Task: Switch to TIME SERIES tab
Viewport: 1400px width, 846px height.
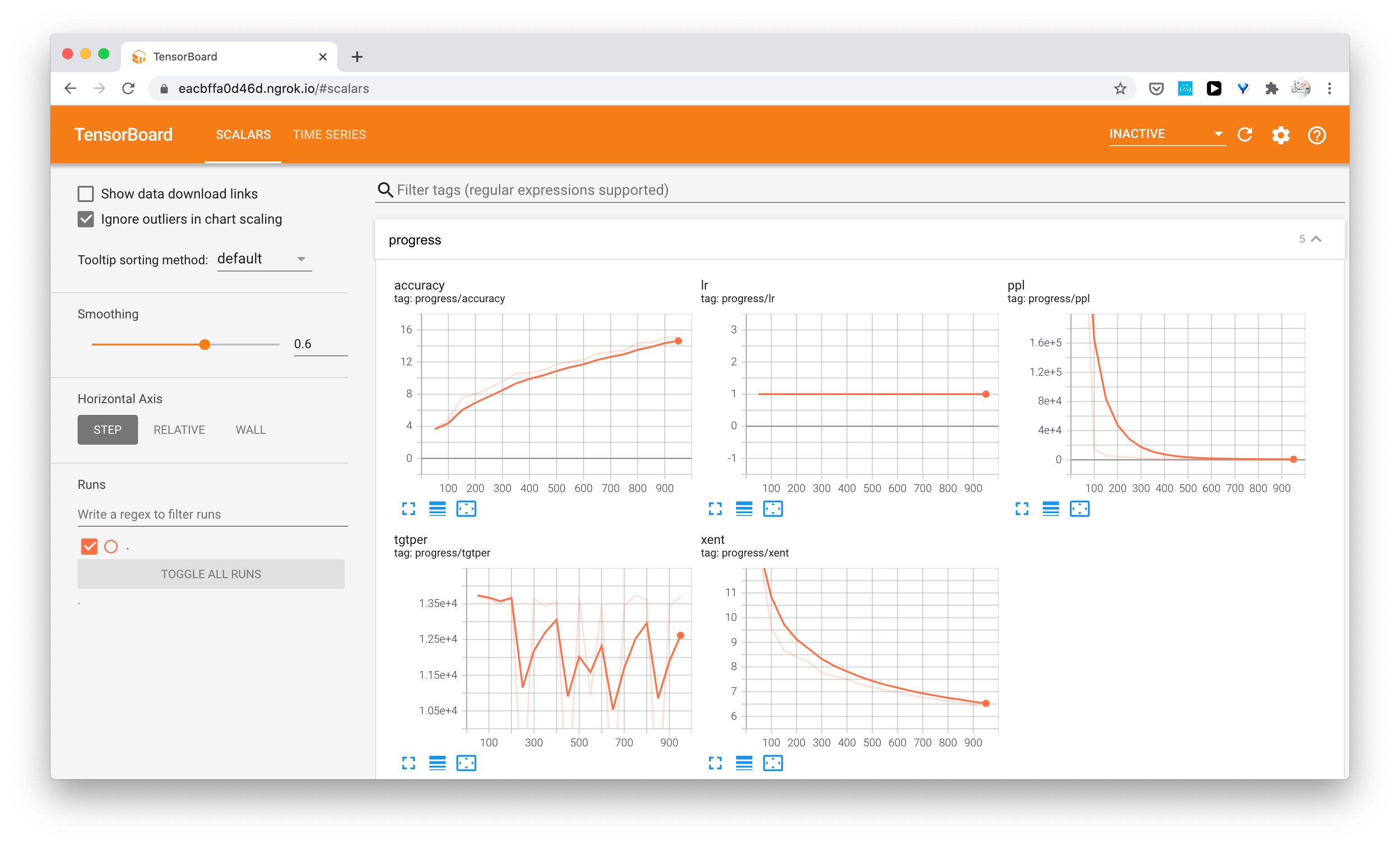Action: point(329,135)
